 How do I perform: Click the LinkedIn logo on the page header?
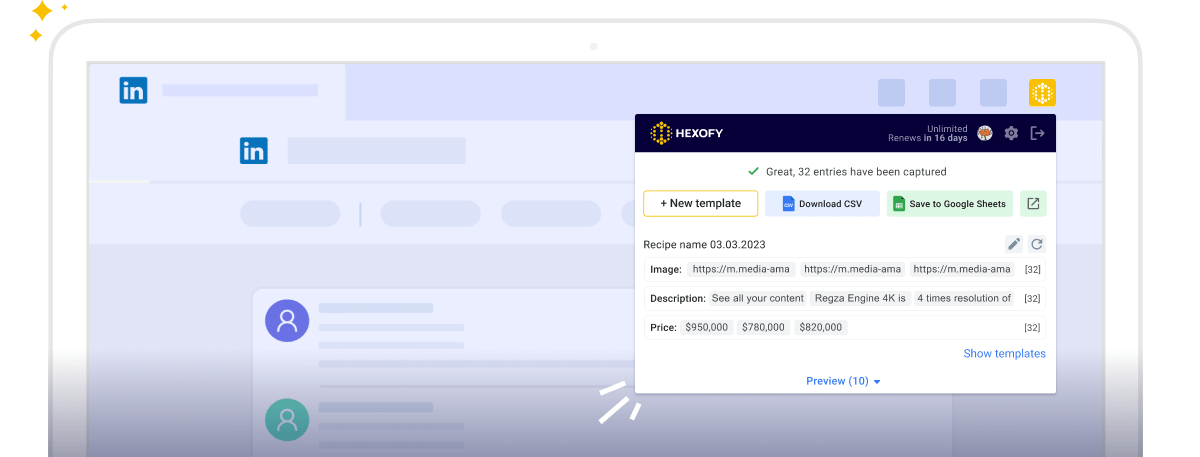(x=254, y=151)
